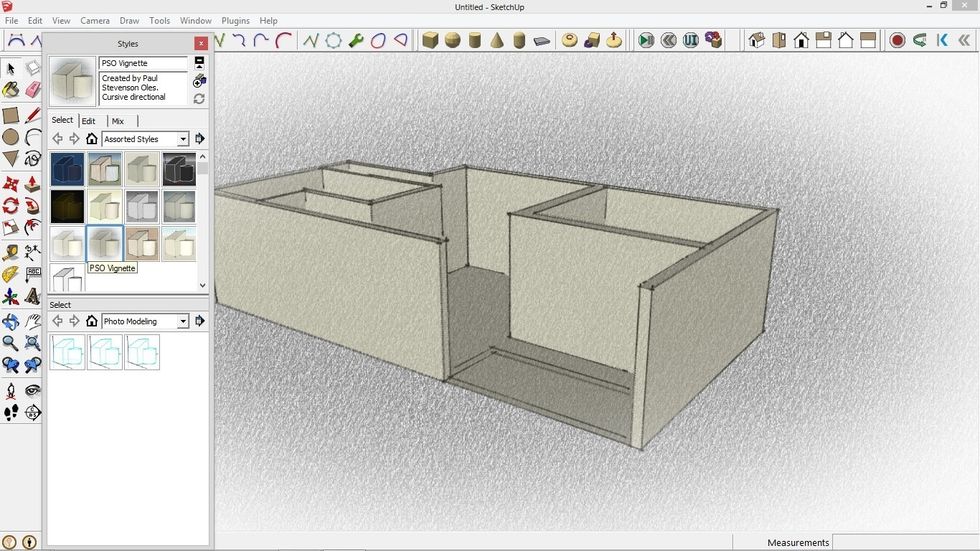Click the Iso house view icon
Image resolution: width=980 pixels, height=551 pixels.
pyautogui.click(x=757, y=41)
